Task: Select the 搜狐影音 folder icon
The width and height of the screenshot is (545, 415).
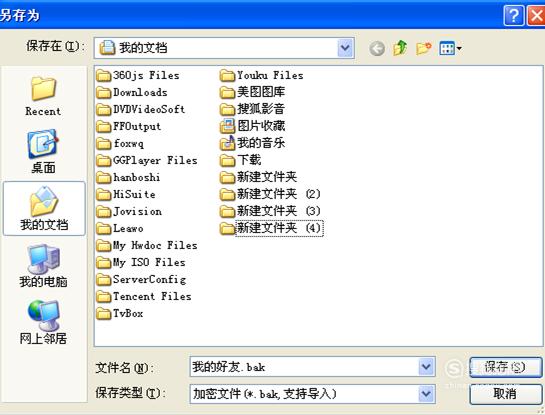Action: (227, 109)
